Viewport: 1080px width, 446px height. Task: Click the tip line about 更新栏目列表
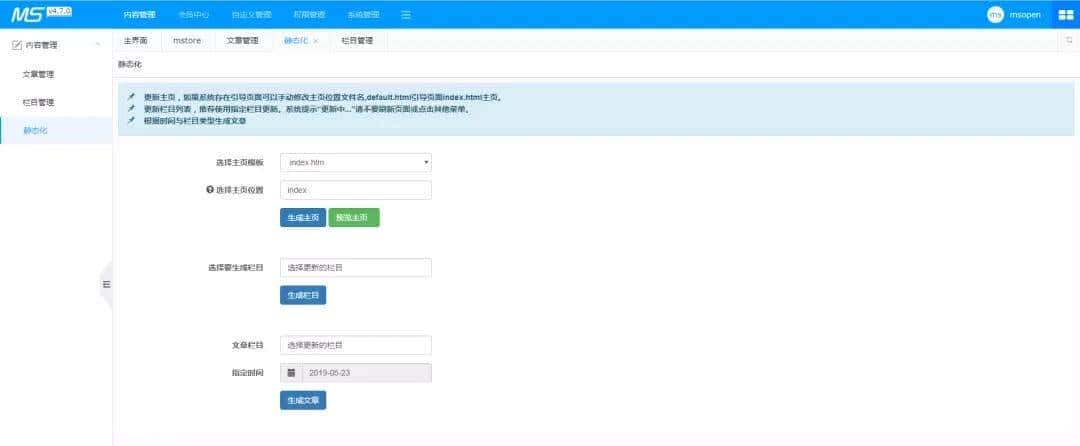click(308, 109)
